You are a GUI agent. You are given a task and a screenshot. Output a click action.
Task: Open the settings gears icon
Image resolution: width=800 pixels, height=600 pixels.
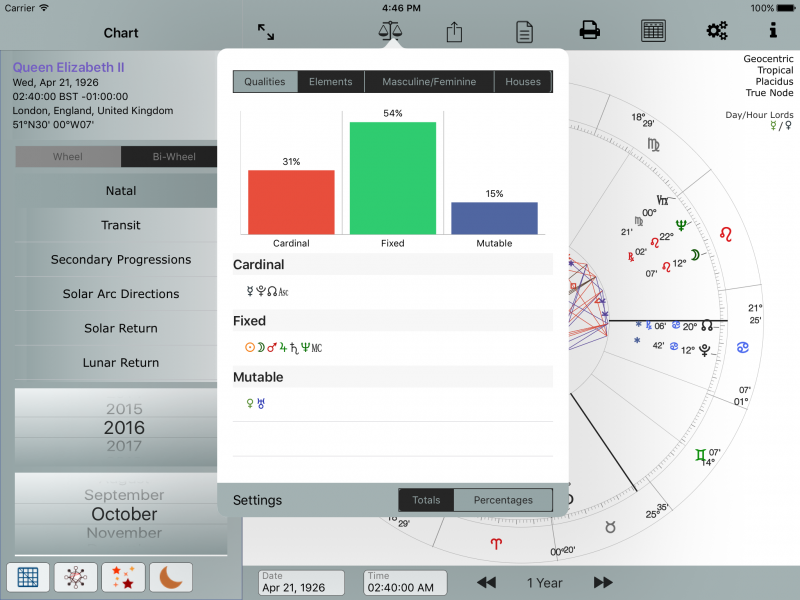click(x=716, y=31)
